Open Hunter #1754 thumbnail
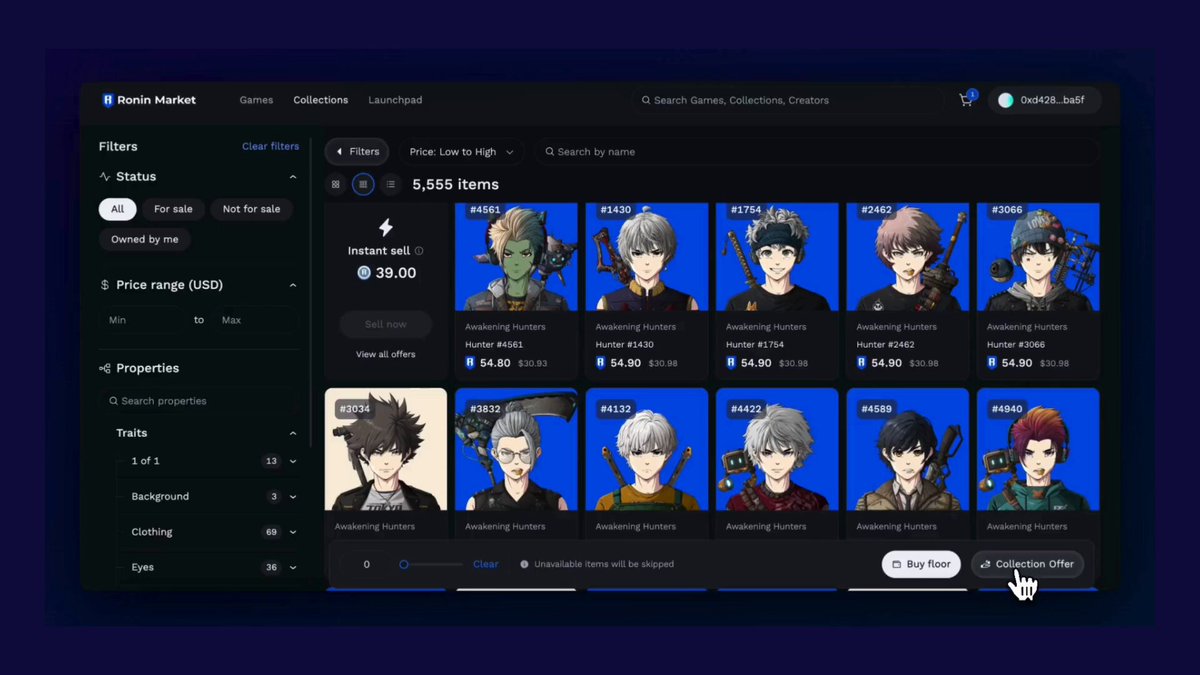 [777, 257]
